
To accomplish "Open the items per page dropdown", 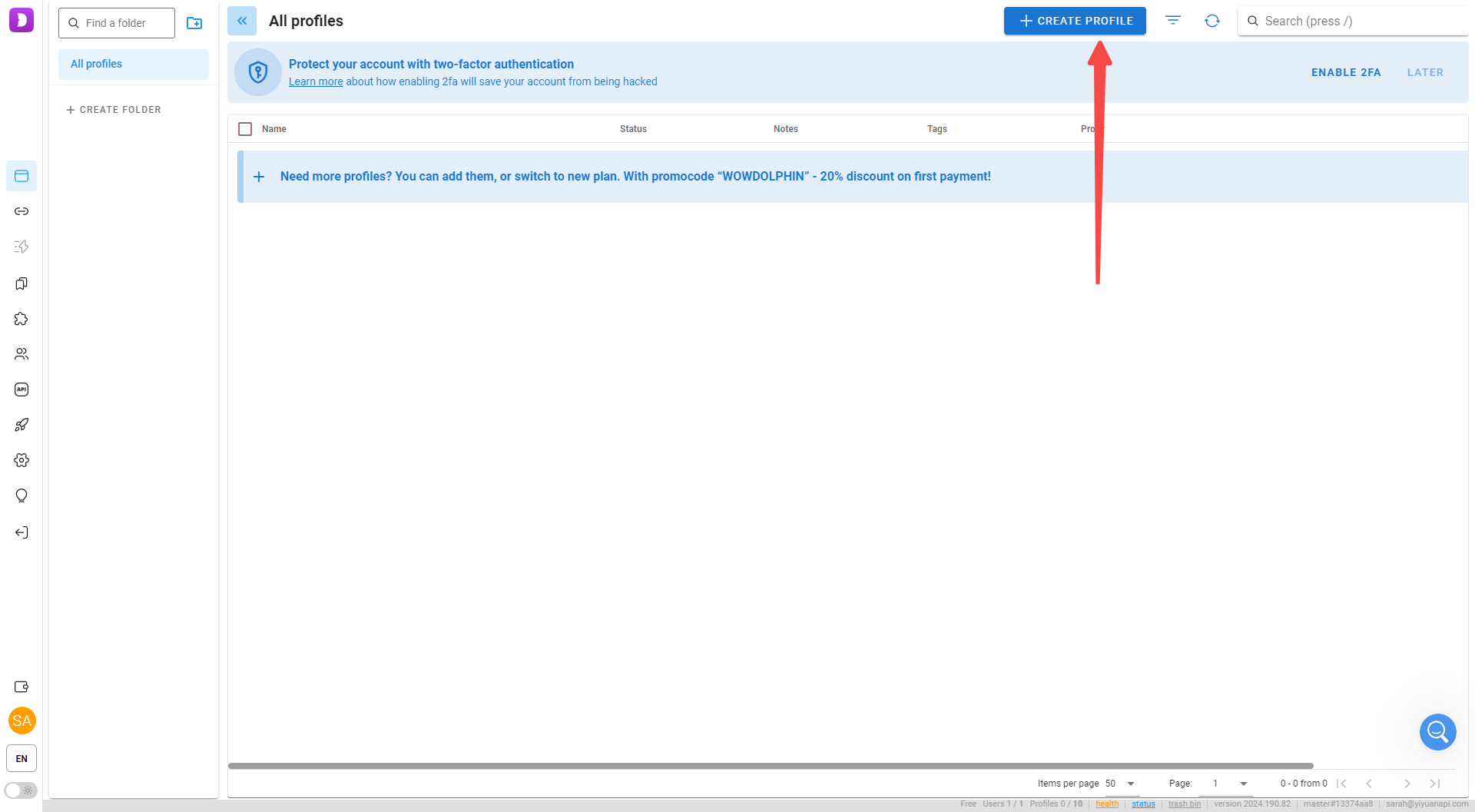I will point(1120,784).
